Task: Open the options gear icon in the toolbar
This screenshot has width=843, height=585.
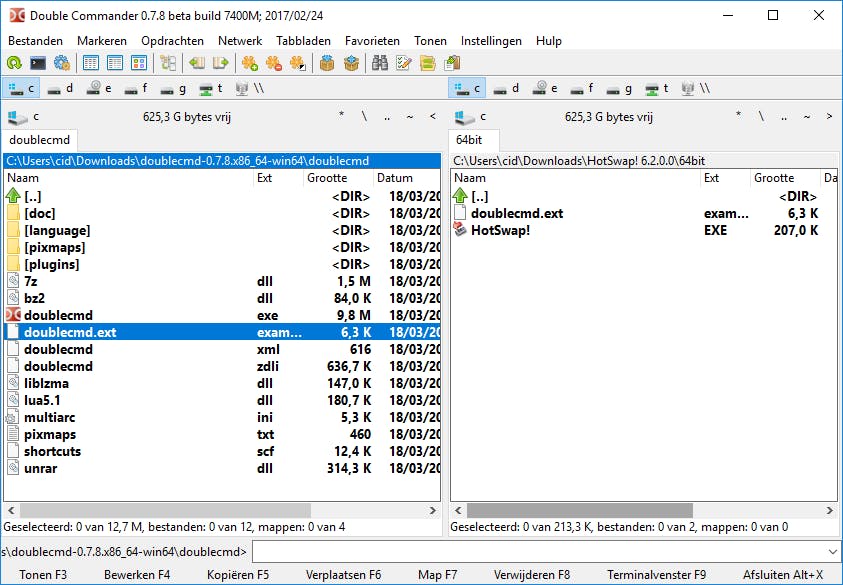Action: click(x=62, y=63)
